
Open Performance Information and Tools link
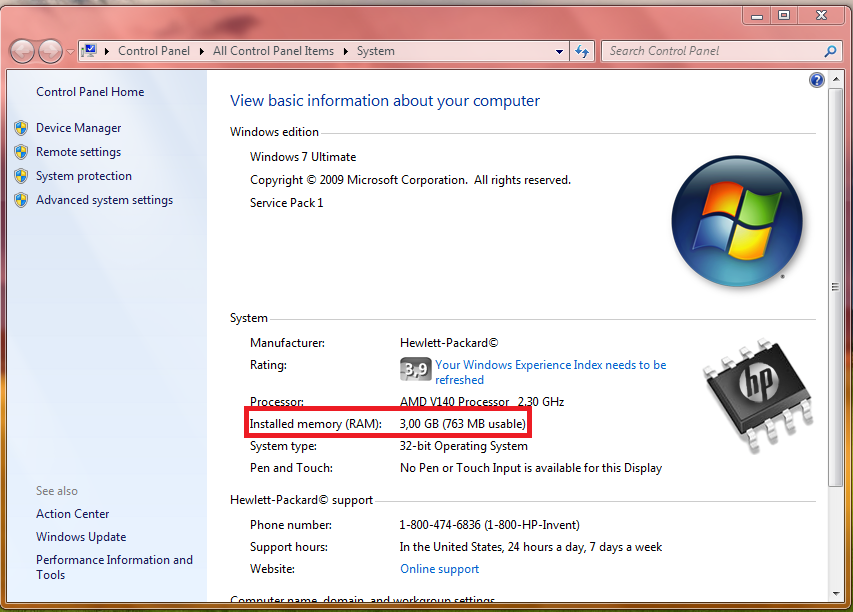tap(114, 567)
